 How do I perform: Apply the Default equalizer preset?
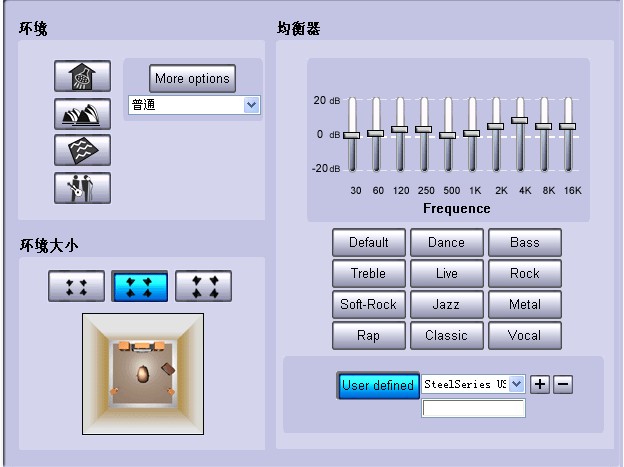(x=368, y=242)
